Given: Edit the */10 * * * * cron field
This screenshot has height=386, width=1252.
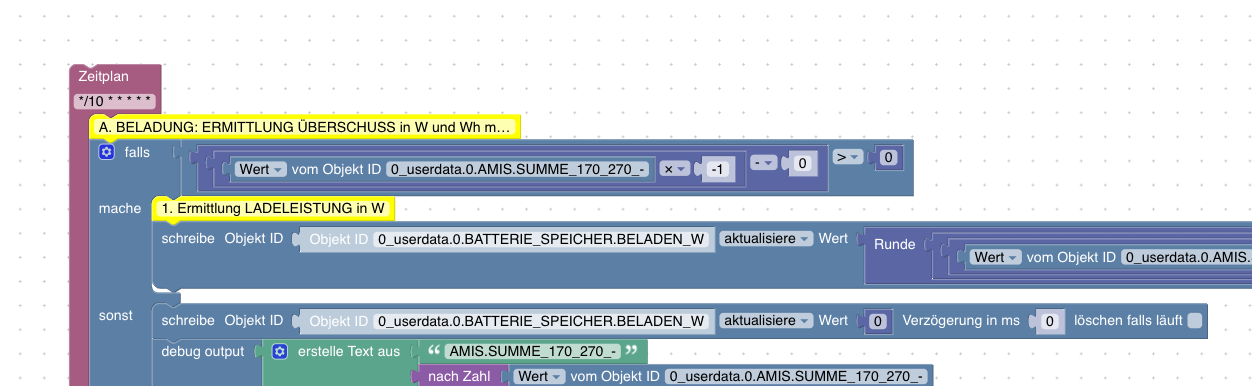Looking at the screenshot, I should tap(116, 101).
